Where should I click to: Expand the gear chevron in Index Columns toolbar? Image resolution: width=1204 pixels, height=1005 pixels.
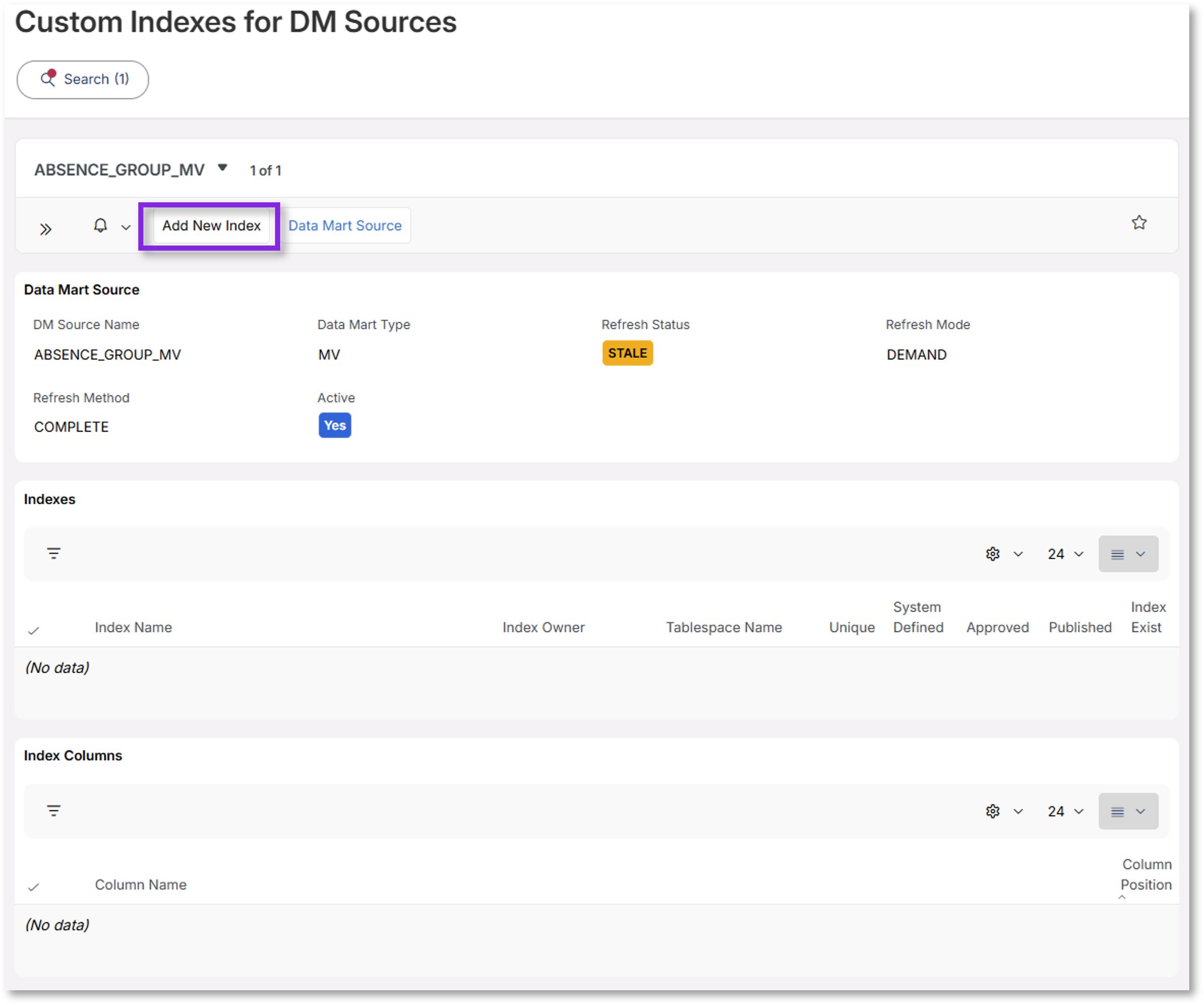[x=1018, y=811]
